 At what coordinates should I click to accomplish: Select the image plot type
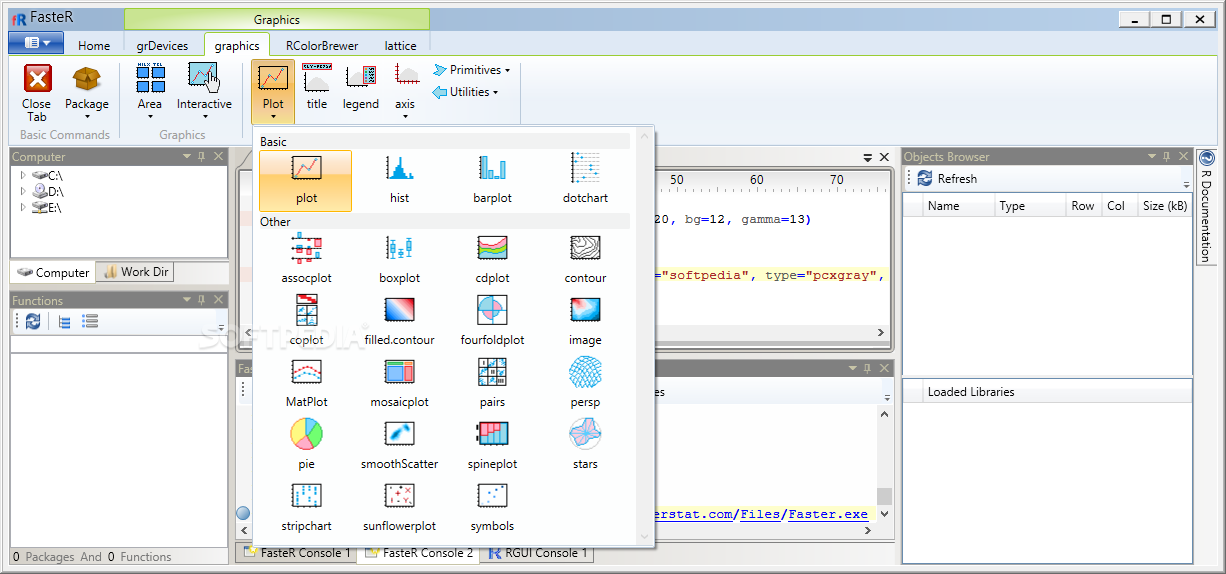point(585,322)
